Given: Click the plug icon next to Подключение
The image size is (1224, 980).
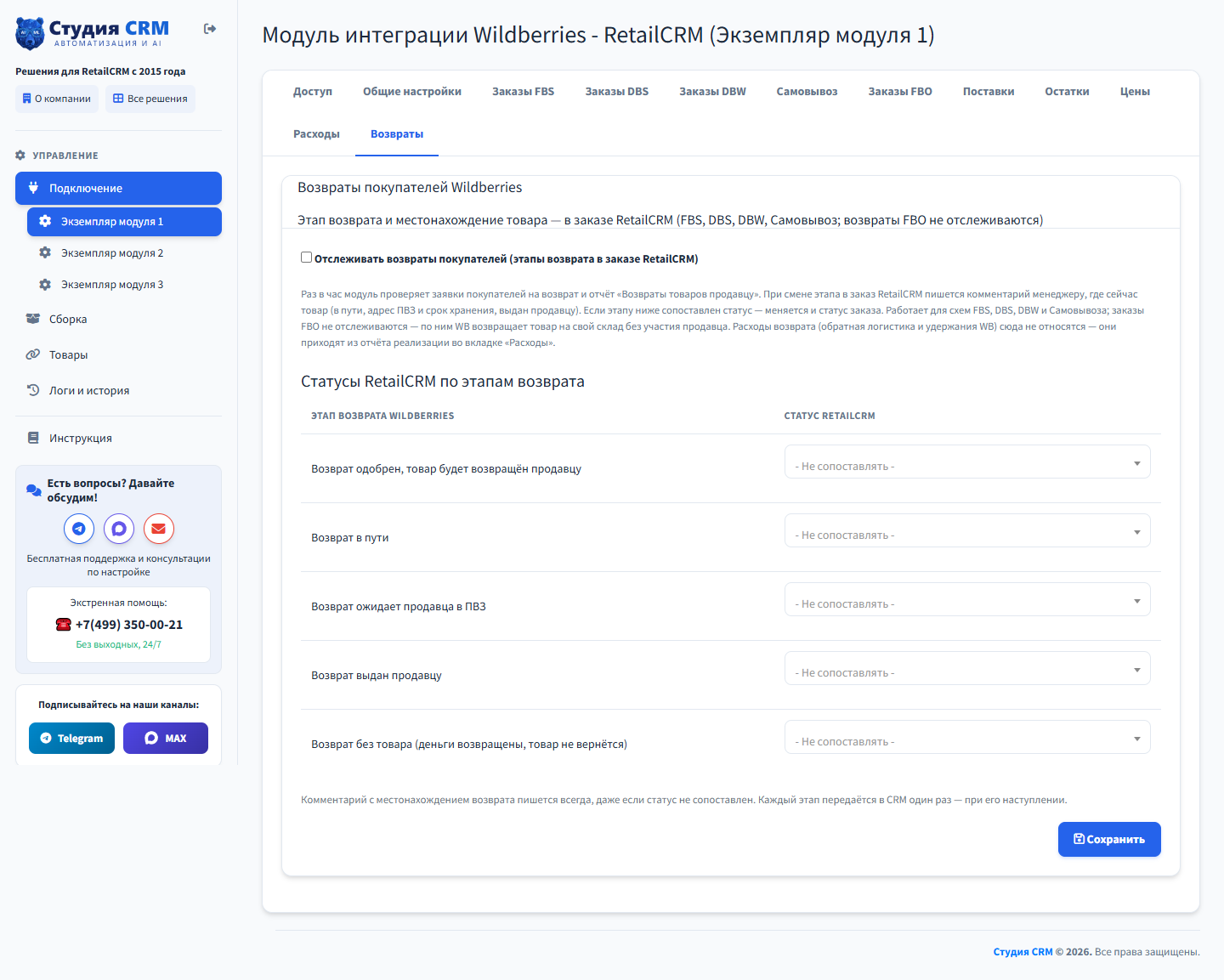Looking at the screenshot, I should tap(33, 188).
